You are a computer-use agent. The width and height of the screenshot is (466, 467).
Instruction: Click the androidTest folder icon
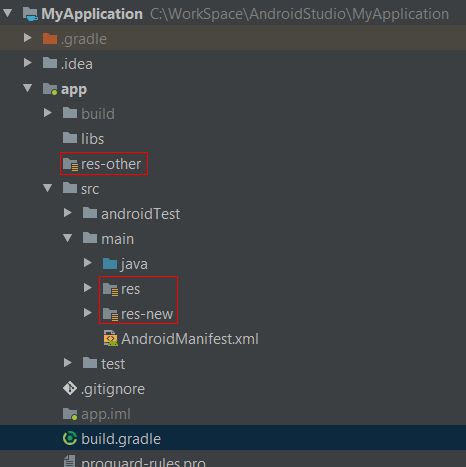(90, 213)
